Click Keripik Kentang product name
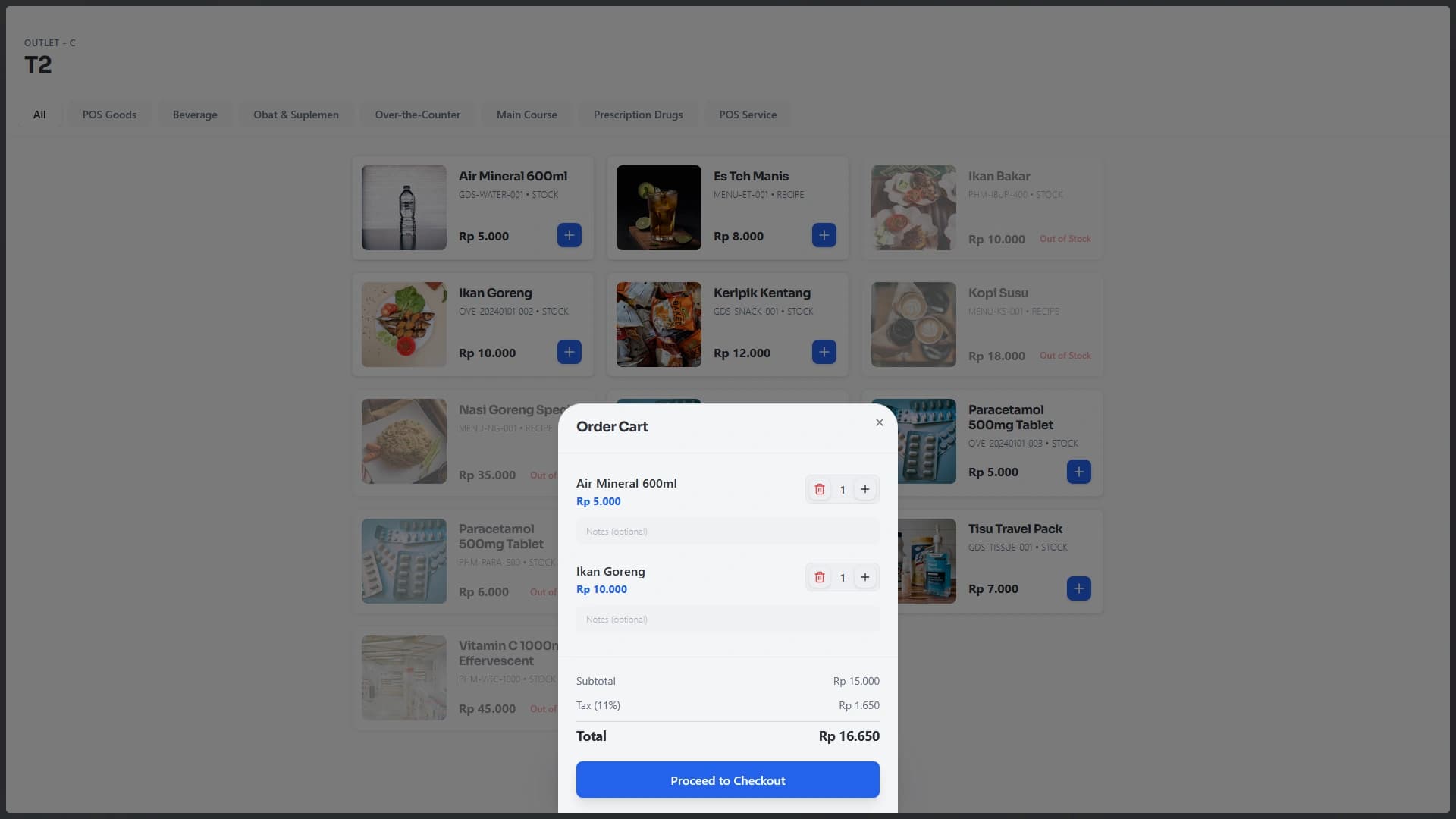 point(762,293)
